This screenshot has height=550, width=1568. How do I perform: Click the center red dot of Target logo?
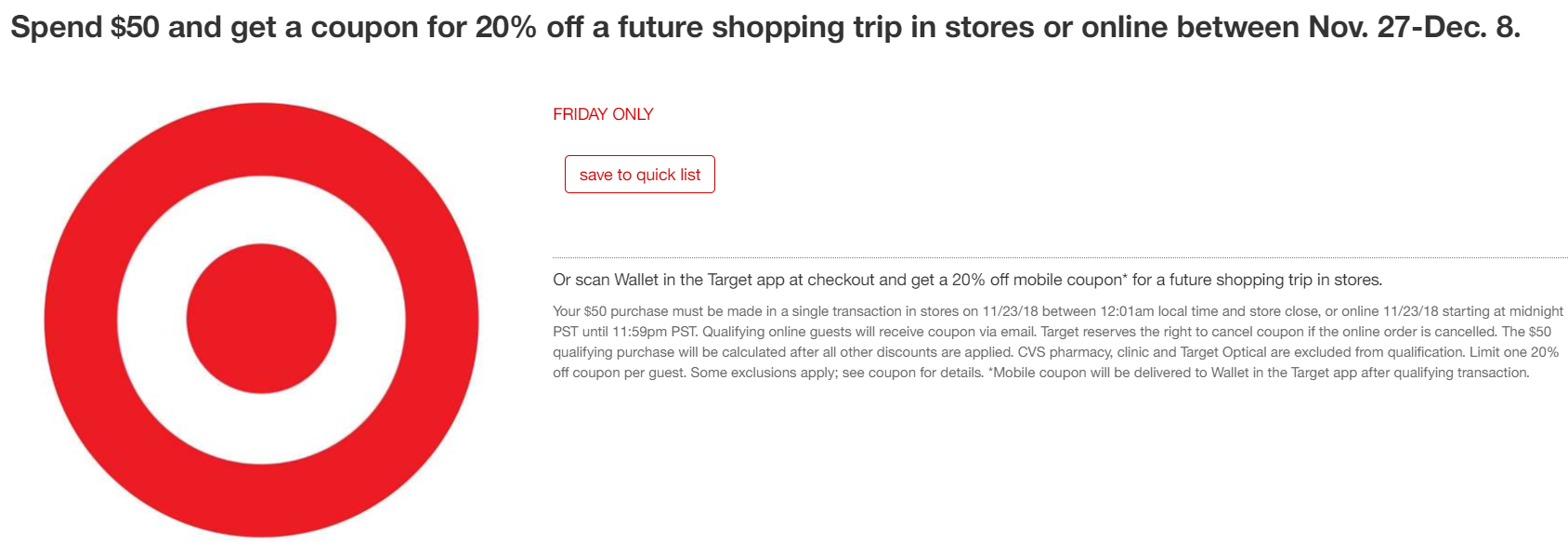pos(261,319)
